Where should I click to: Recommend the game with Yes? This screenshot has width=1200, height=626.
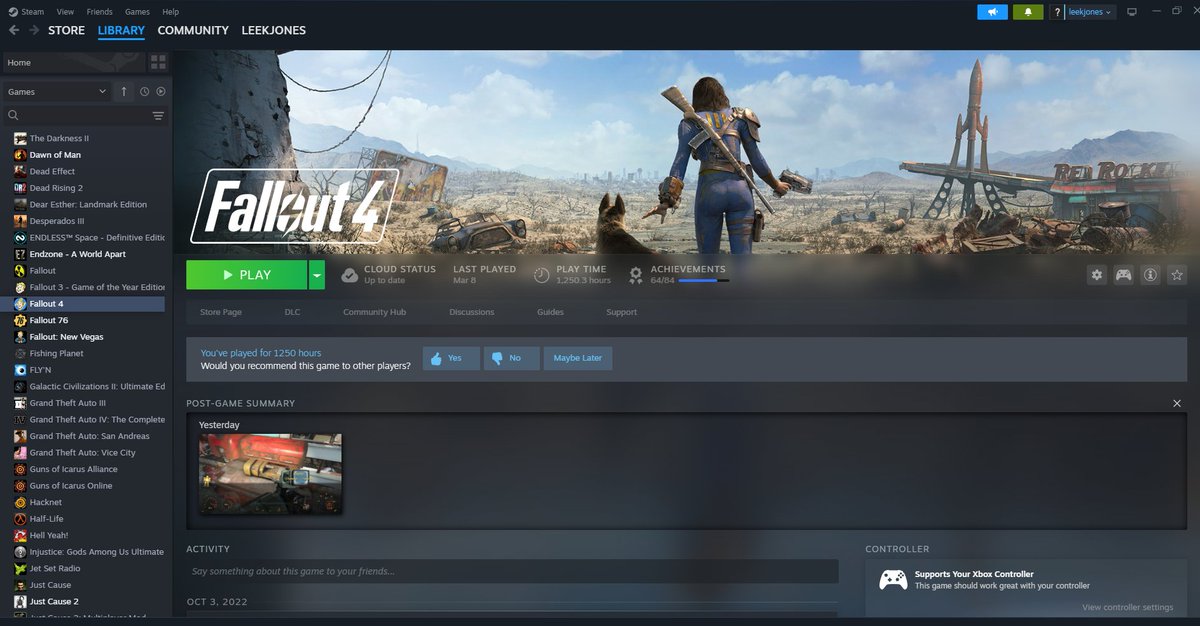(x=451, y=358)
